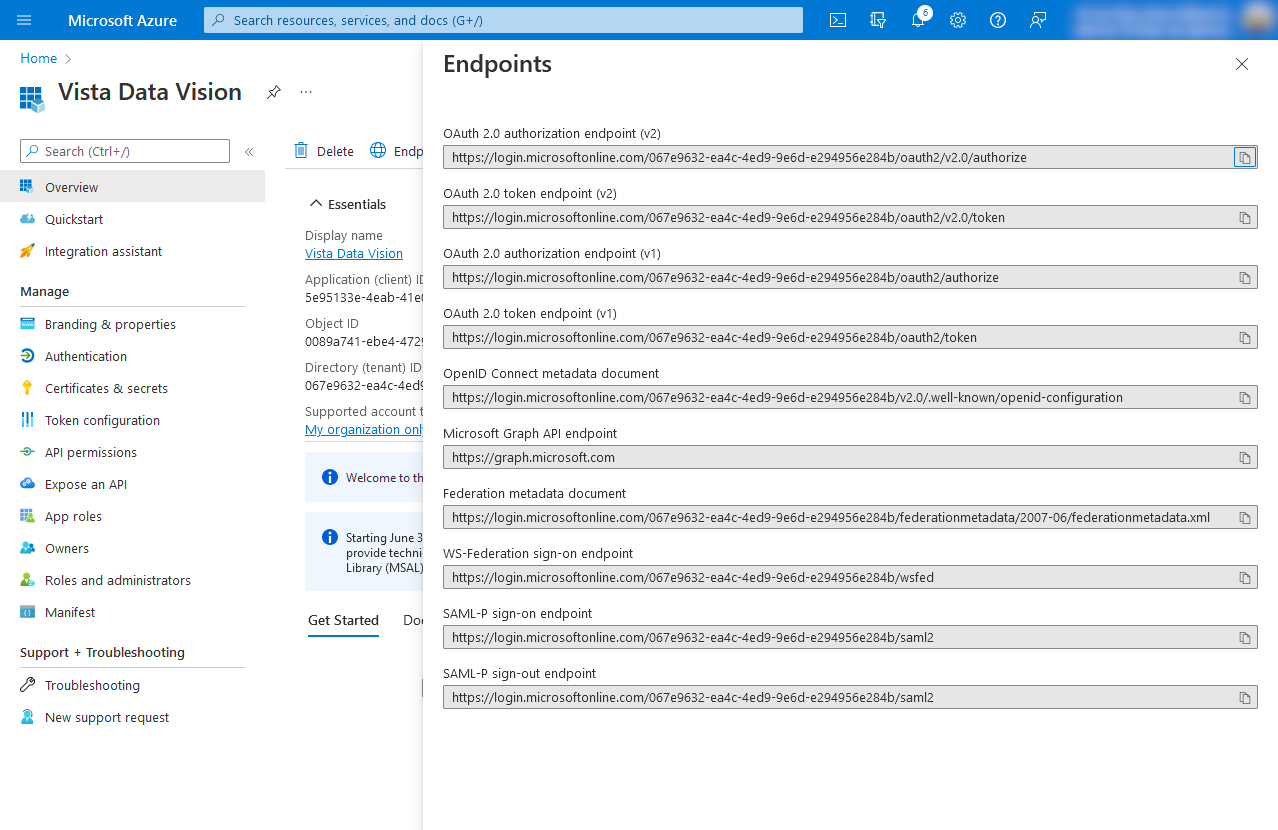The width and height of the screenshot is (1278, 830).
Task: Collapse the Essentials section
Action: [x=347, y=204]
